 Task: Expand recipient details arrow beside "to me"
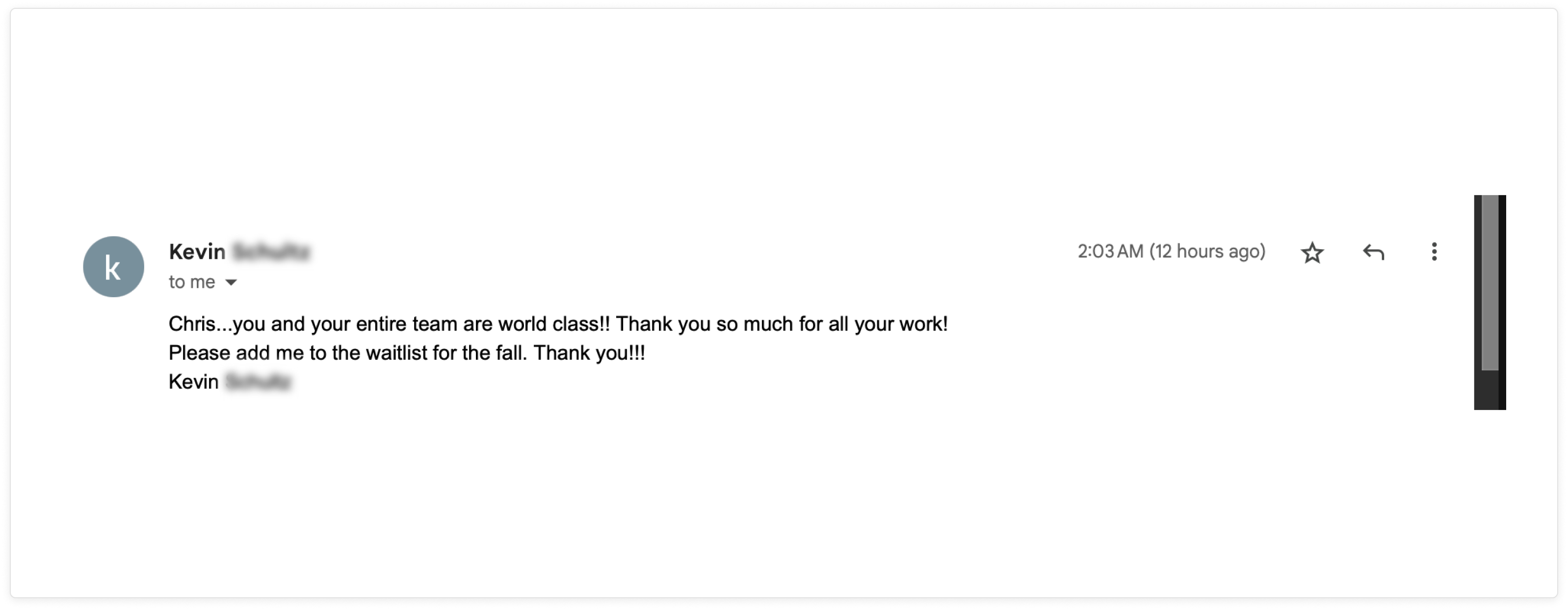tap(231, 282)
